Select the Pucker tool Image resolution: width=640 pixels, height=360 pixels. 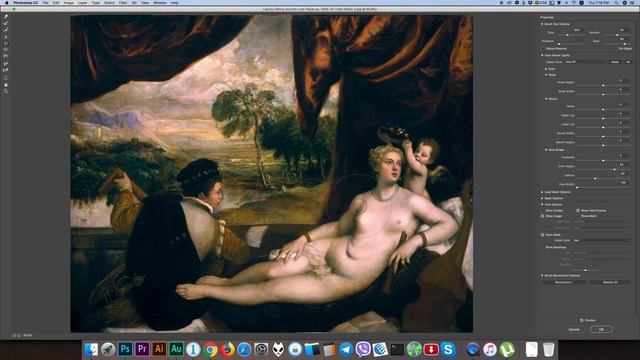[x=6, y=43]
